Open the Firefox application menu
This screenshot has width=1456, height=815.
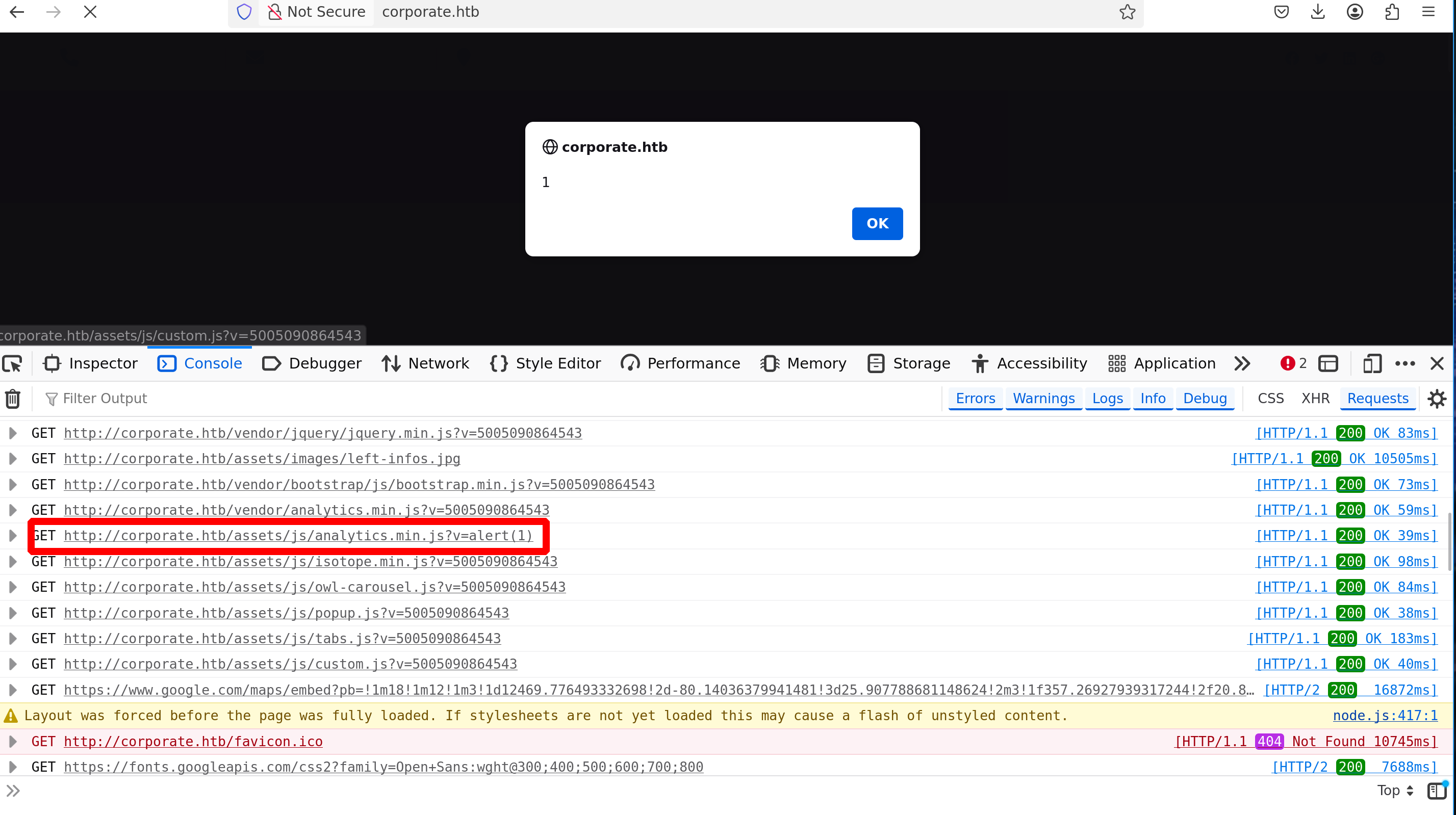(x=1429, y=11)
